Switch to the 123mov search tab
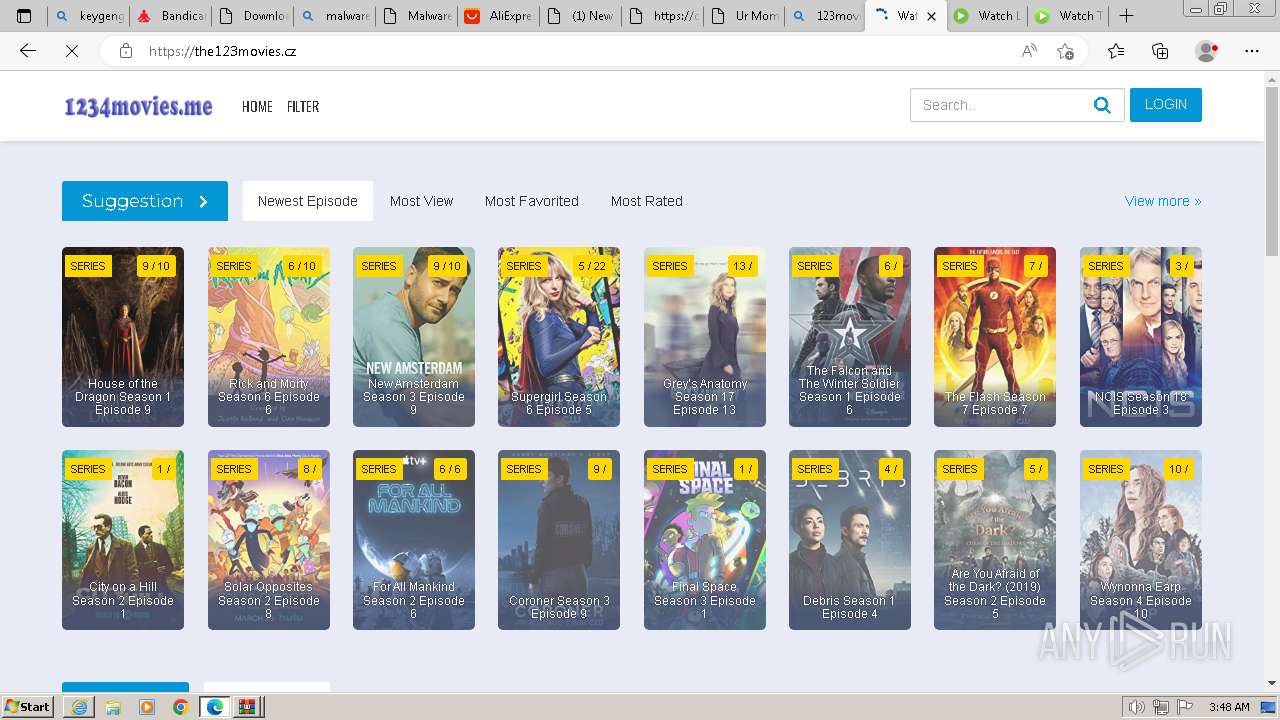The width and height of the screenshot is (1280, 720). [x=824, y=16]
